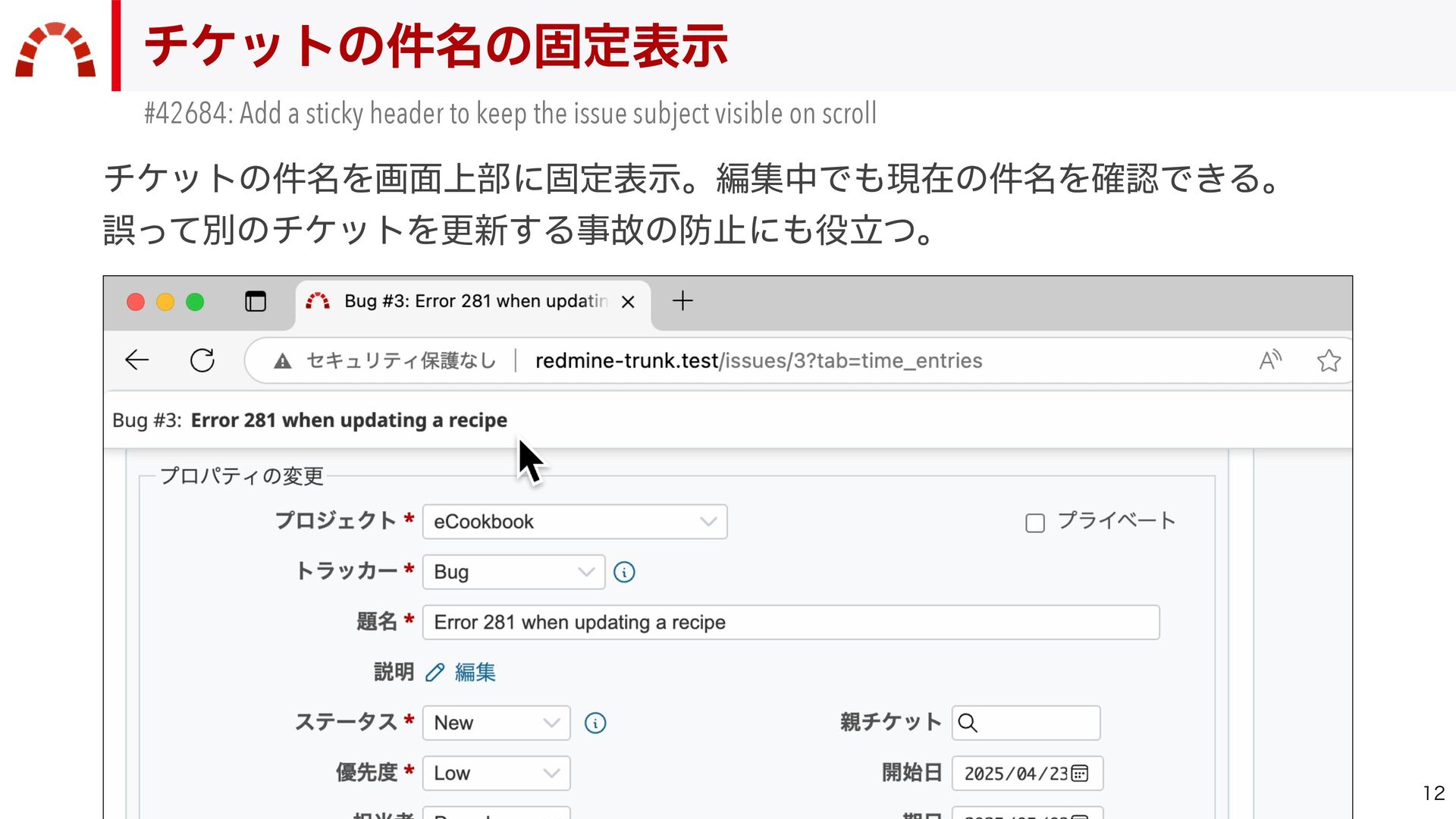This screenshot has height=819, width=1456.
Task: Click the security warning triangle icon
Action: [283, 361]
